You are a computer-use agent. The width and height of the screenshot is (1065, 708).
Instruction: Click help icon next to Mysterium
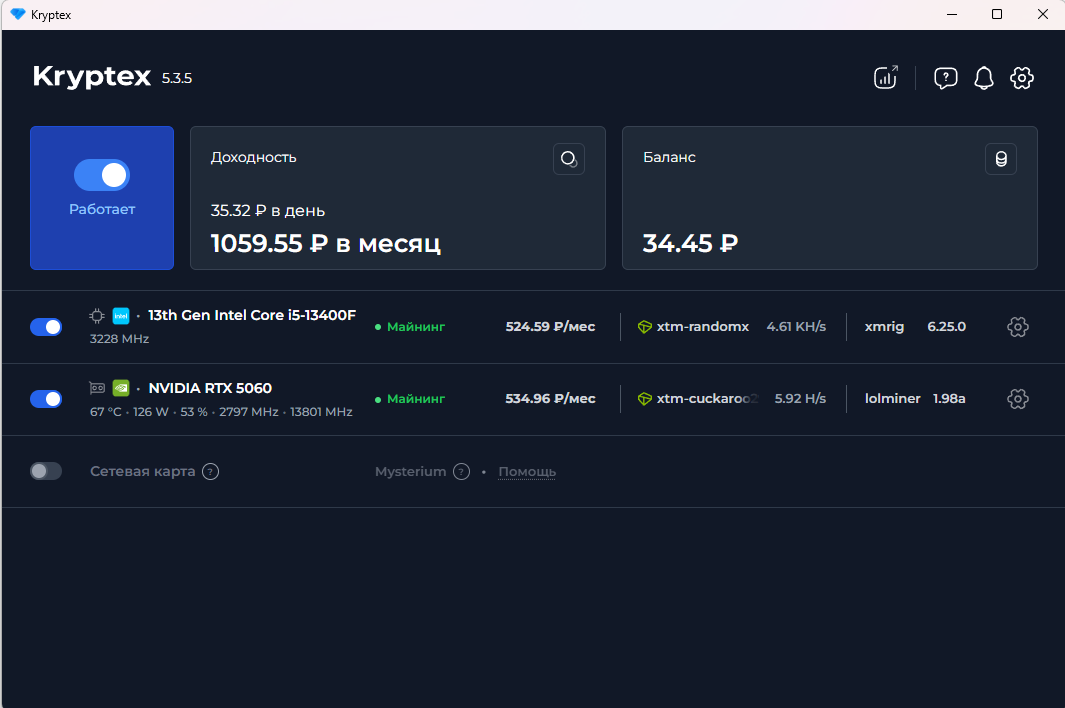pyautogui.click(x=461, y=472)
